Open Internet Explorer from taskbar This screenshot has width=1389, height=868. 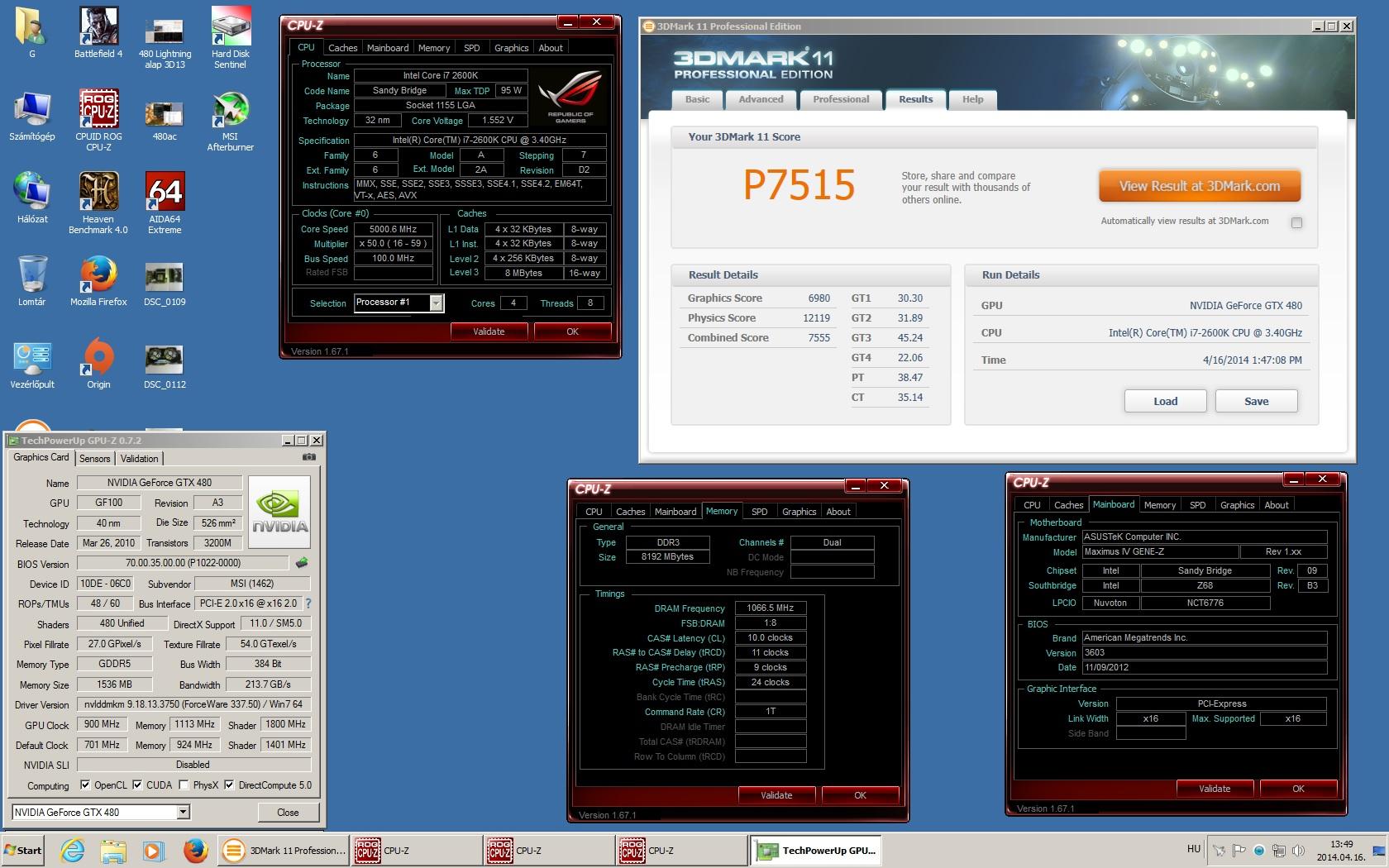coord(73,850)
